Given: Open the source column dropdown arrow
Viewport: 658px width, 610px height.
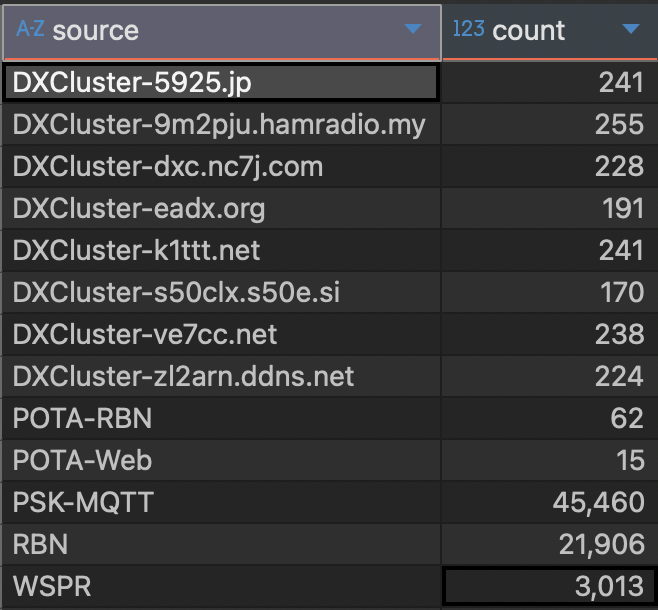Looking at the screenshot, I should pyautogui.click(x=413, y=29).
